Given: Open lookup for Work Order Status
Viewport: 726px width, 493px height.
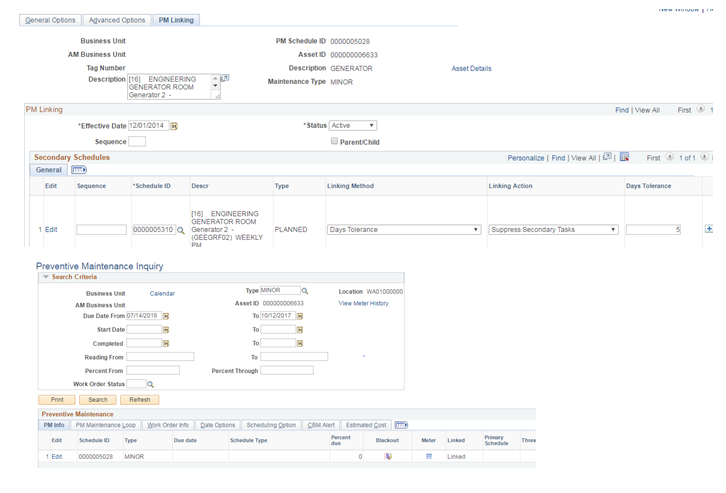Looking at the screenshot, I should [x=150, y=384].
